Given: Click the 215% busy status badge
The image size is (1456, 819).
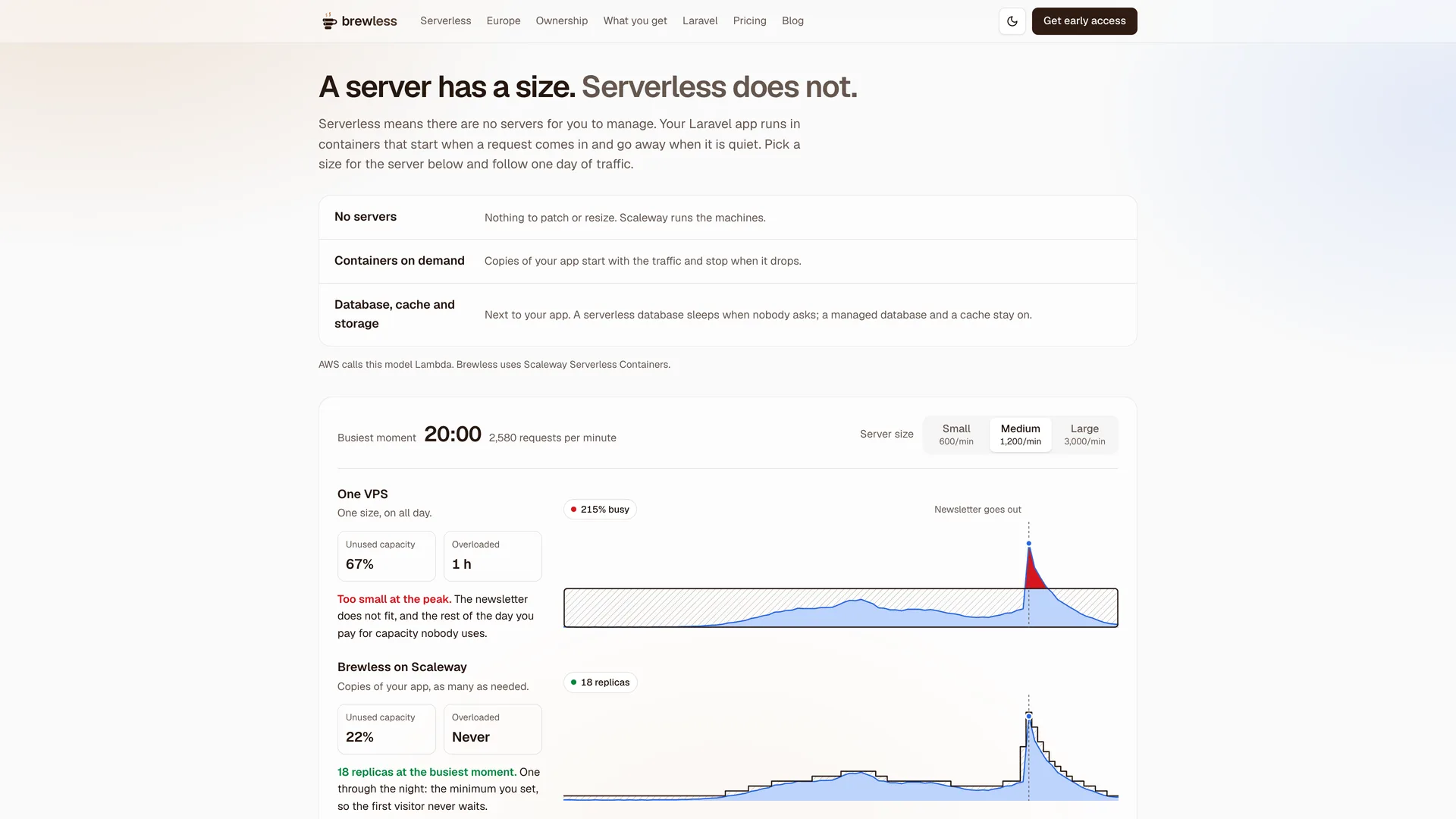Looking at the screenshot, I should (600, 510).
